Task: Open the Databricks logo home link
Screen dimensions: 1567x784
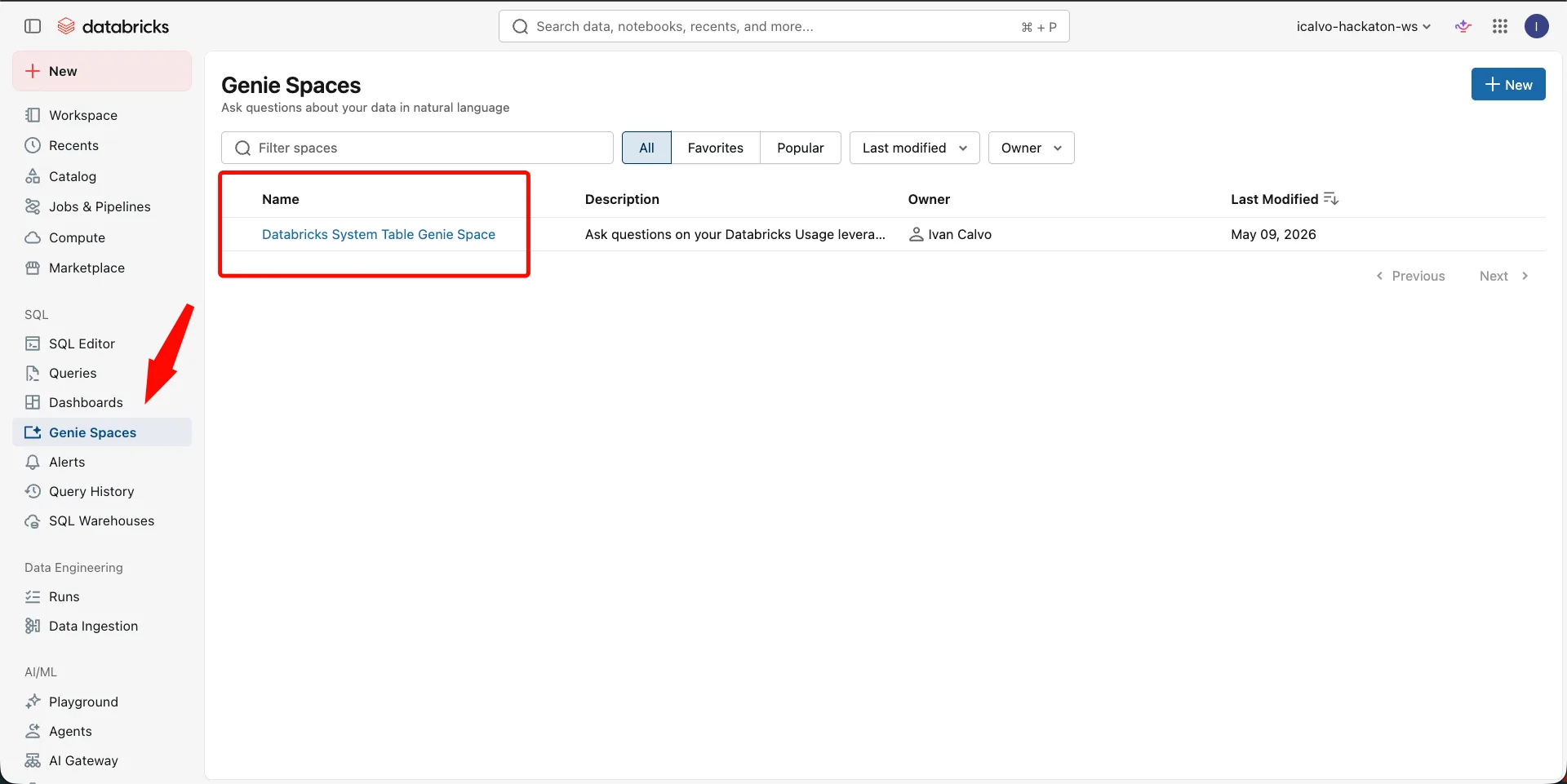Action: (x=113, y=26)
